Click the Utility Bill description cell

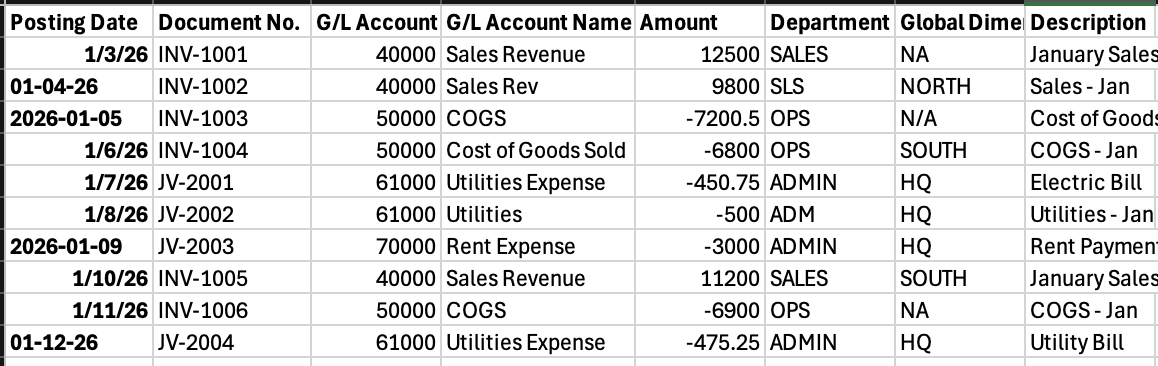1092,342
